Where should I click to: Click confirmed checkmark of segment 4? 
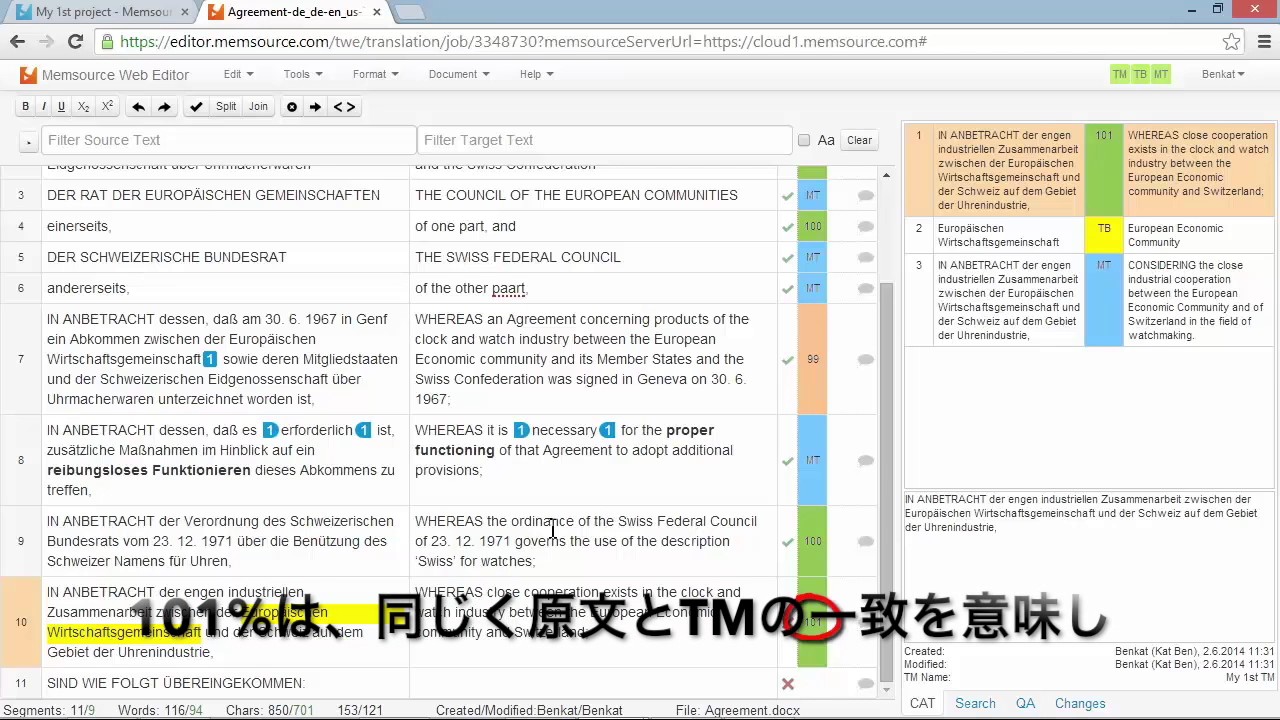point(788,227)
